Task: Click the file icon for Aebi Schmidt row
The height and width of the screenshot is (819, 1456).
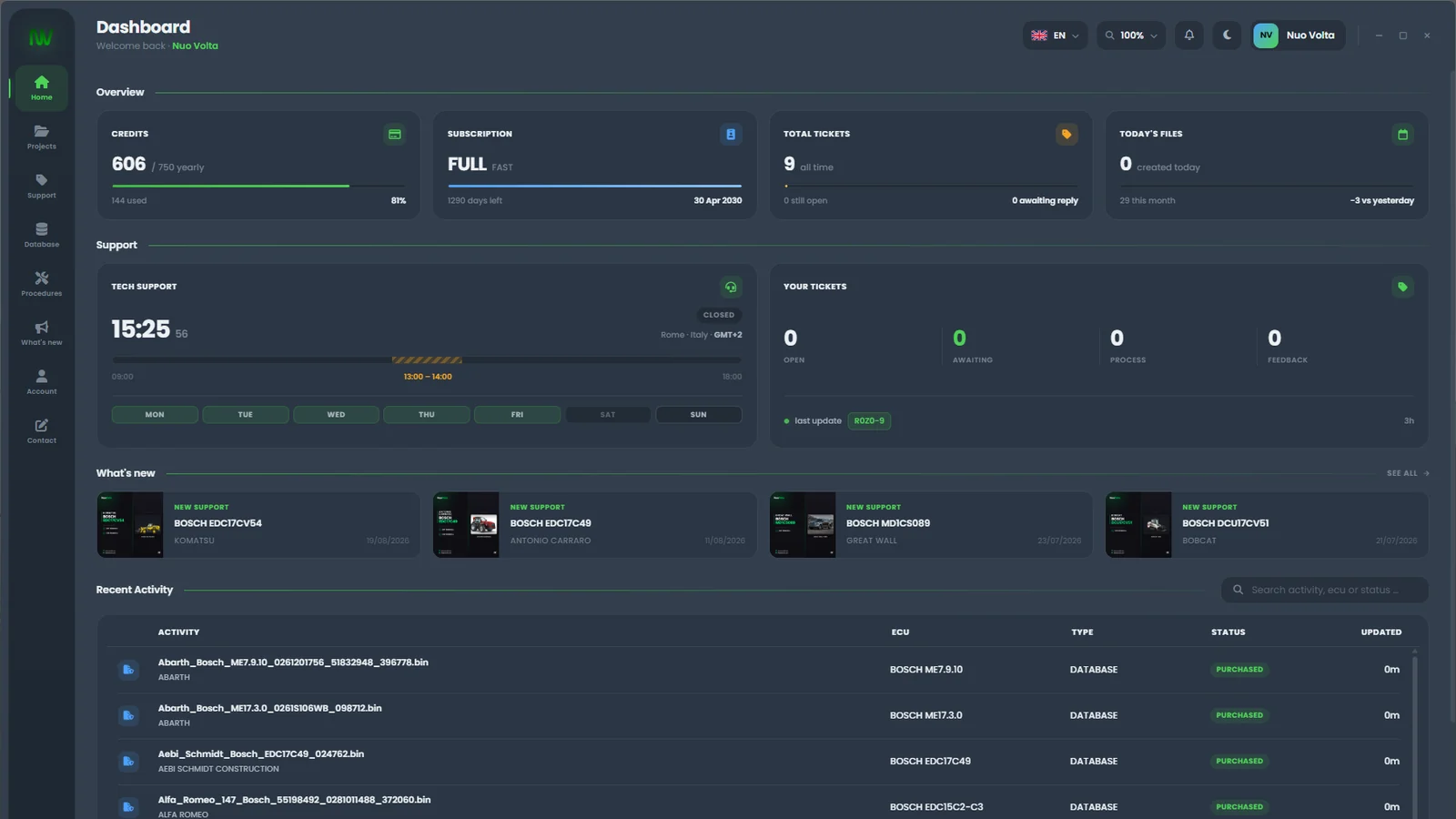Action: tap(128, 761)
